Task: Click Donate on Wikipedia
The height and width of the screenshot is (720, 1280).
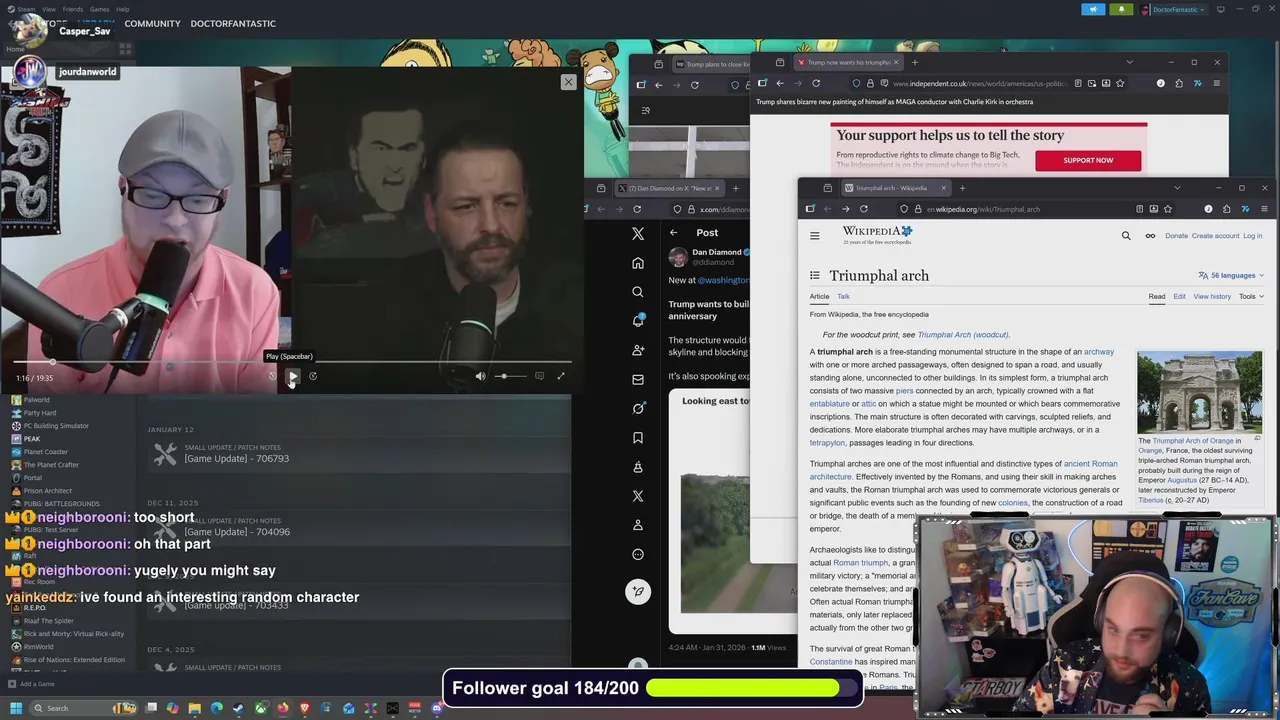Action: coord(1176,236)
